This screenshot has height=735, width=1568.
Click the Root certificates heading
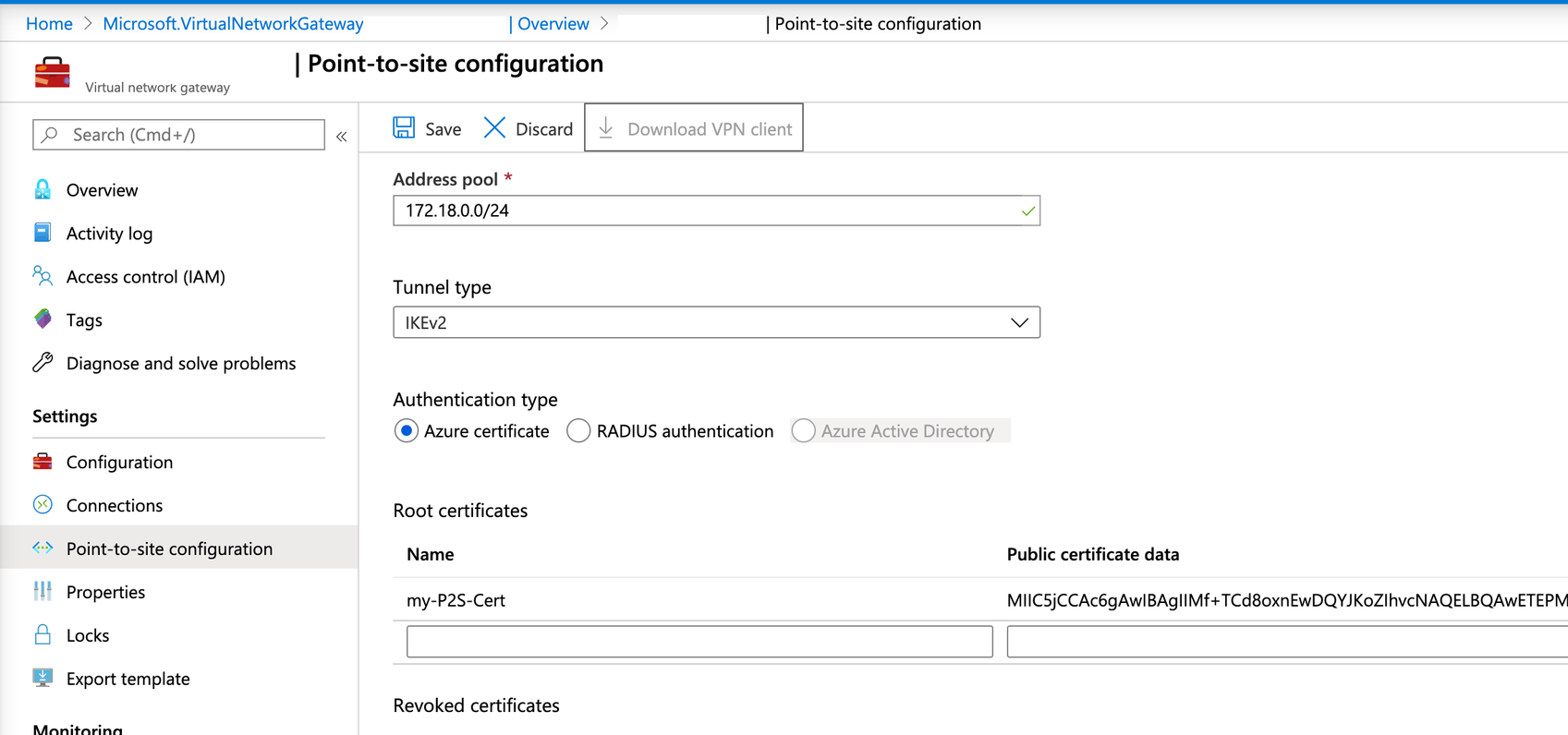click(x=460, y=511)
